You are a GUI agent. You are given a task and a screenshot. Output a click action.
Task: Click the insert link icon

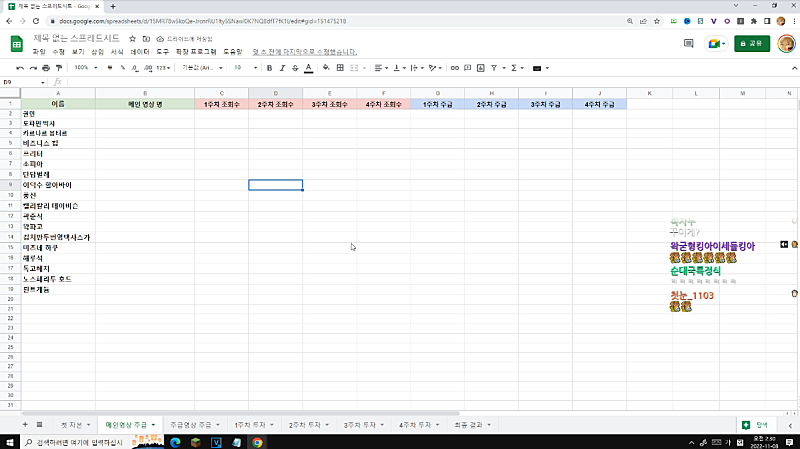pos(455,68)
